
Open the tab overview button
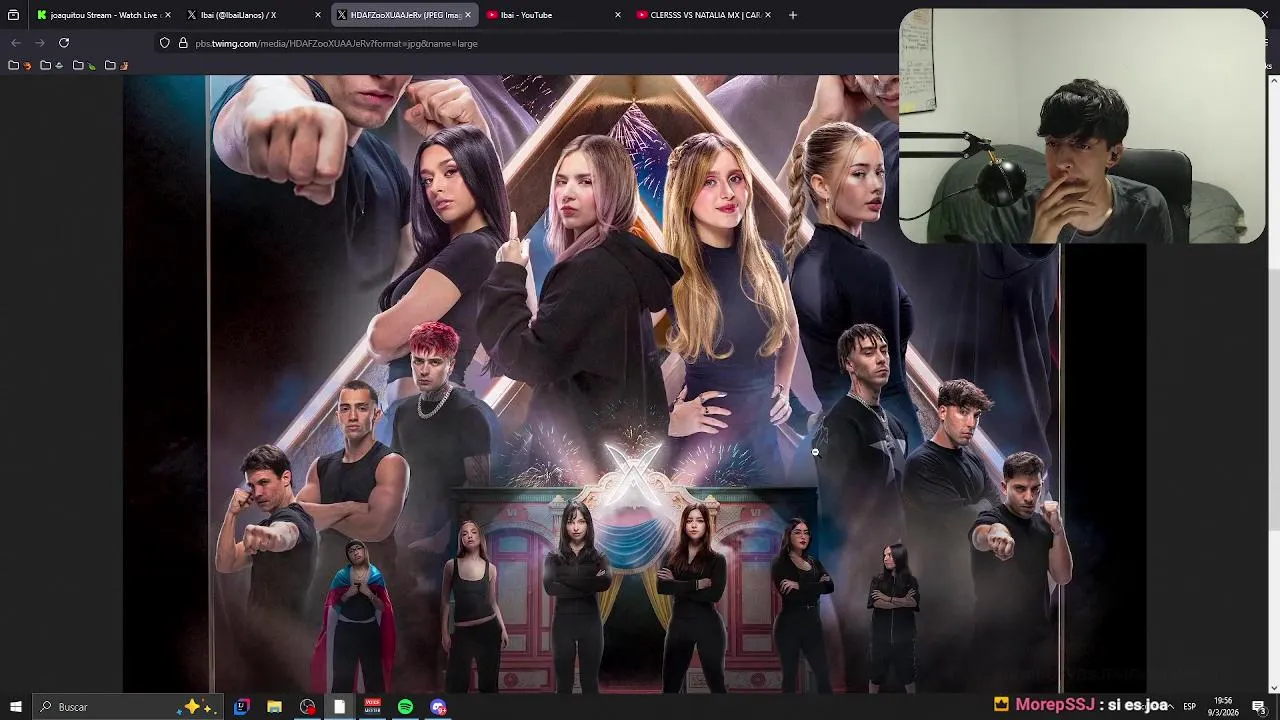[x=13, y=15]
